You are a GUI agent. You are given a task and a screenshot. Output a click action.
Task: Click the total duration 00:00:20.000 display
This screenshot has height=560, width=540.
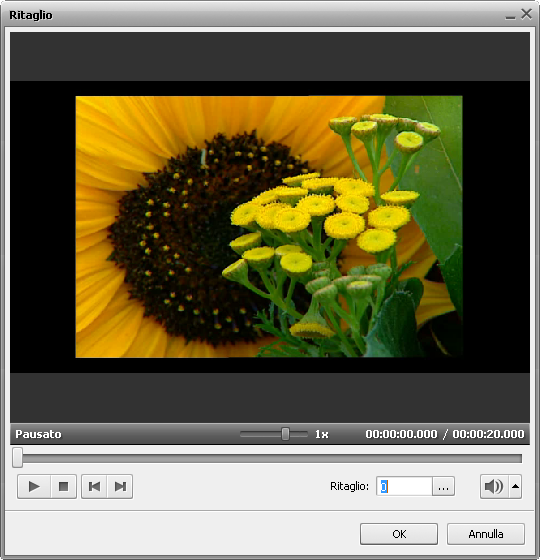tap(488, 434)
